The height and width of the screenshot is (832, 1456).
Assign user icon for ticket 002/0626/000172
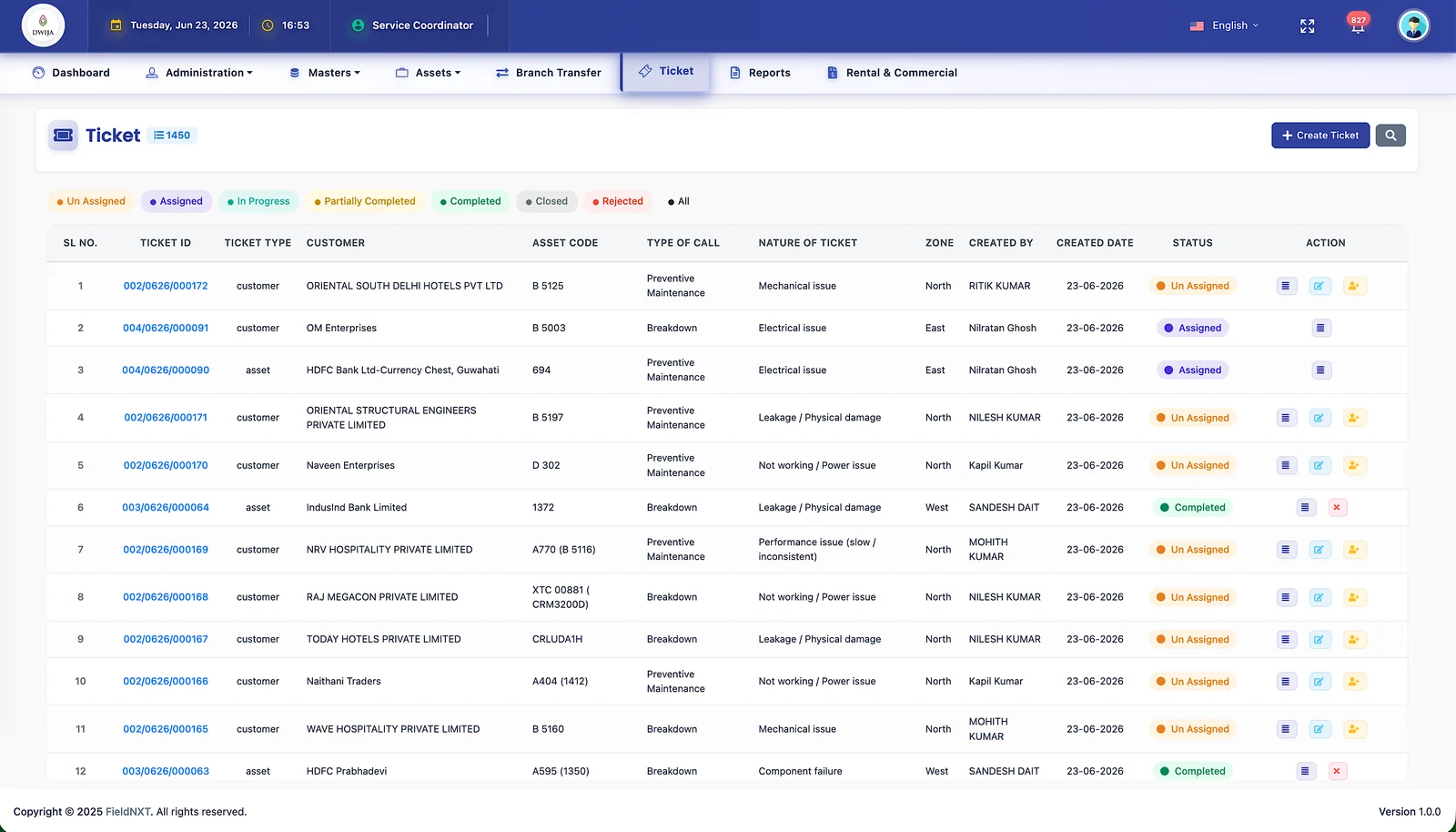pos(1353,286)
